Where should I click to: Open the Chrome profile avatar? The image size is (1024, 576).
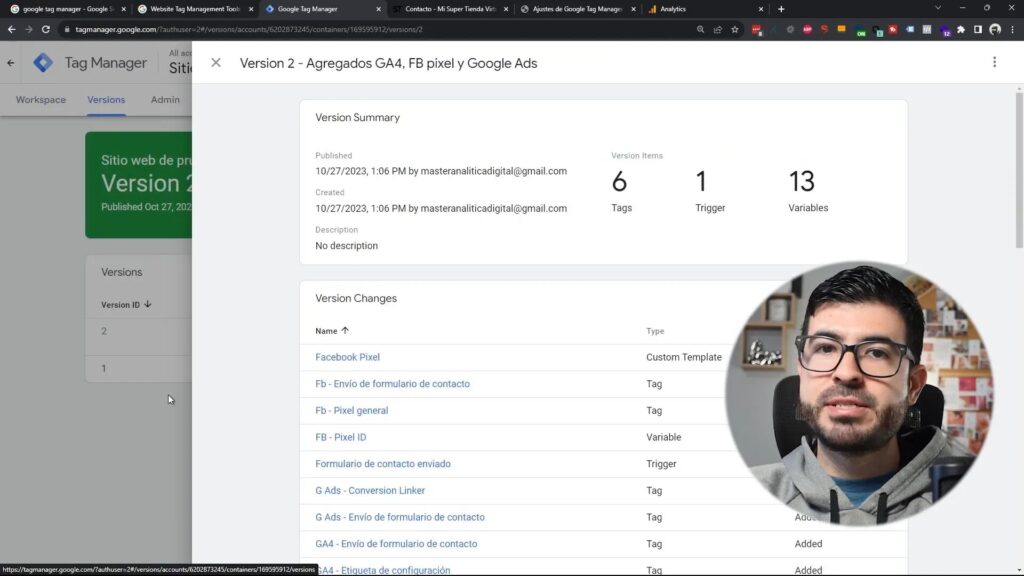[x=995, y=29]
